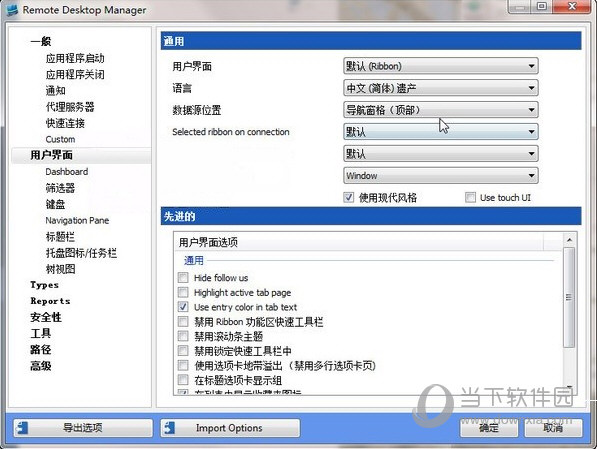Check the 禁用滚动条主题 option
Screen dimensions: 597x449
tap(183, 336)
